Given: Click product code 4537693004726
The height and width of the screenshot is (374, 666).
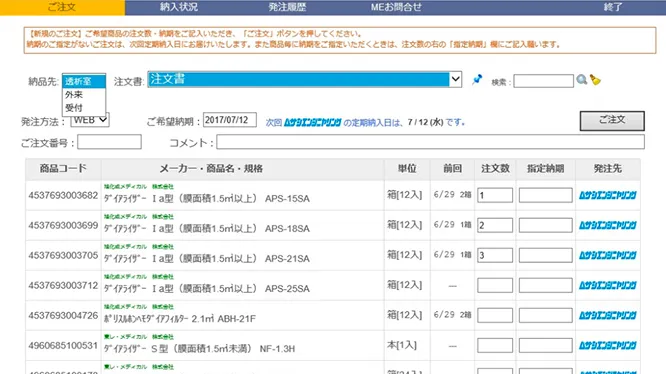Looking at the screenshot, I should pyautogui.click(x=63, y=315).
